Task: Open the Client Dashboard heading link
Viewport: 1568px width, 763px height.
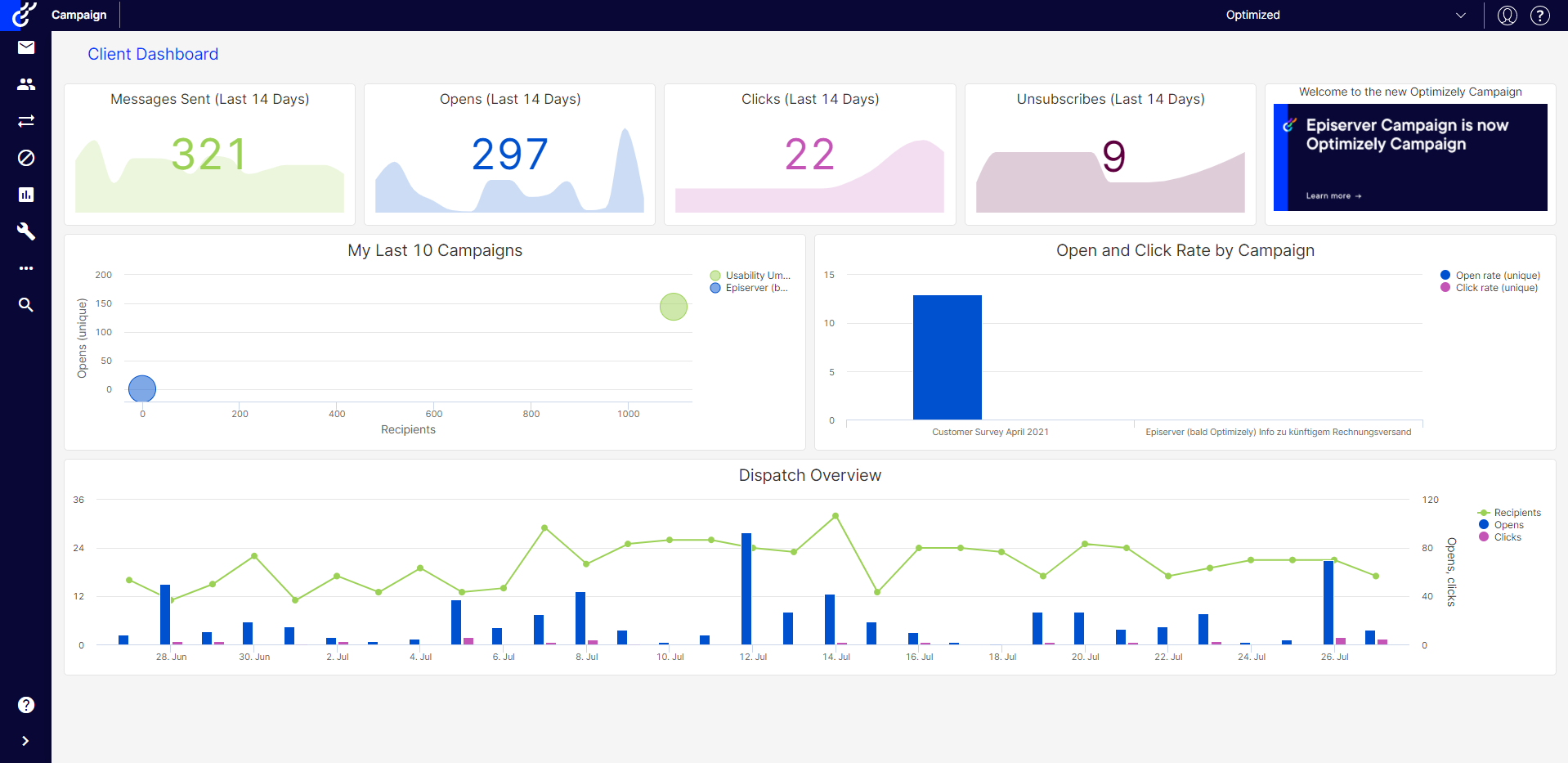Action: (x=152, y=54)
